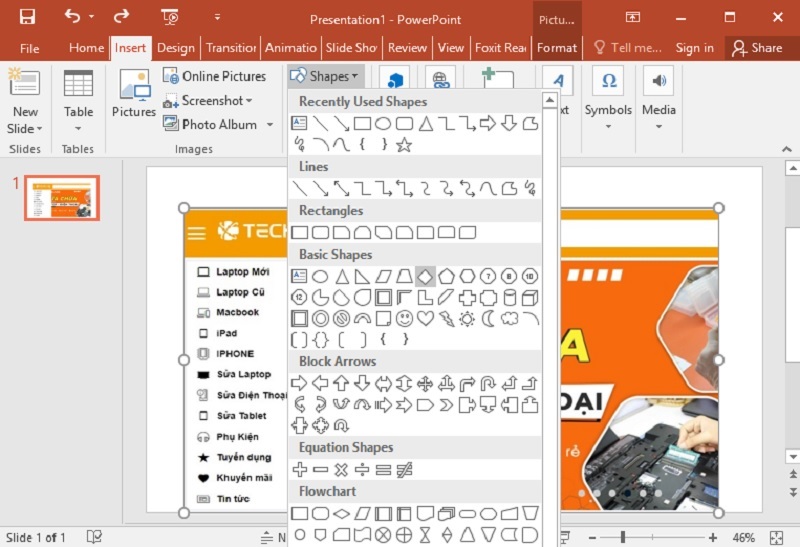Open the Photo Album dropdown arrow
Image resolution: width=800 pixels, height=547 pixels.
click(x=268, y=125)
